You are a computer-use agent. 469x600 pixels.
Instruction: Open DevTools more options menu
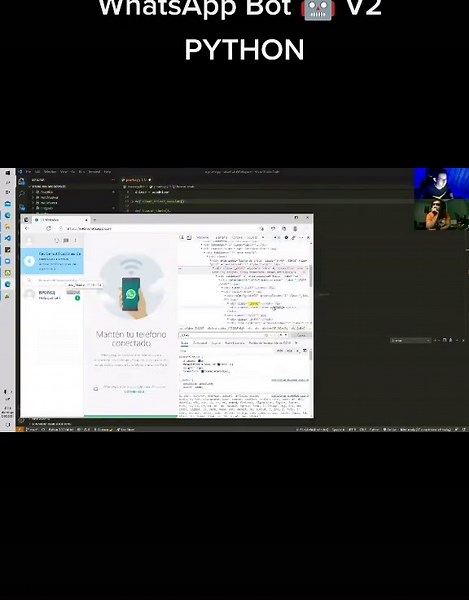pyautogui.click(x=301, y=238)
